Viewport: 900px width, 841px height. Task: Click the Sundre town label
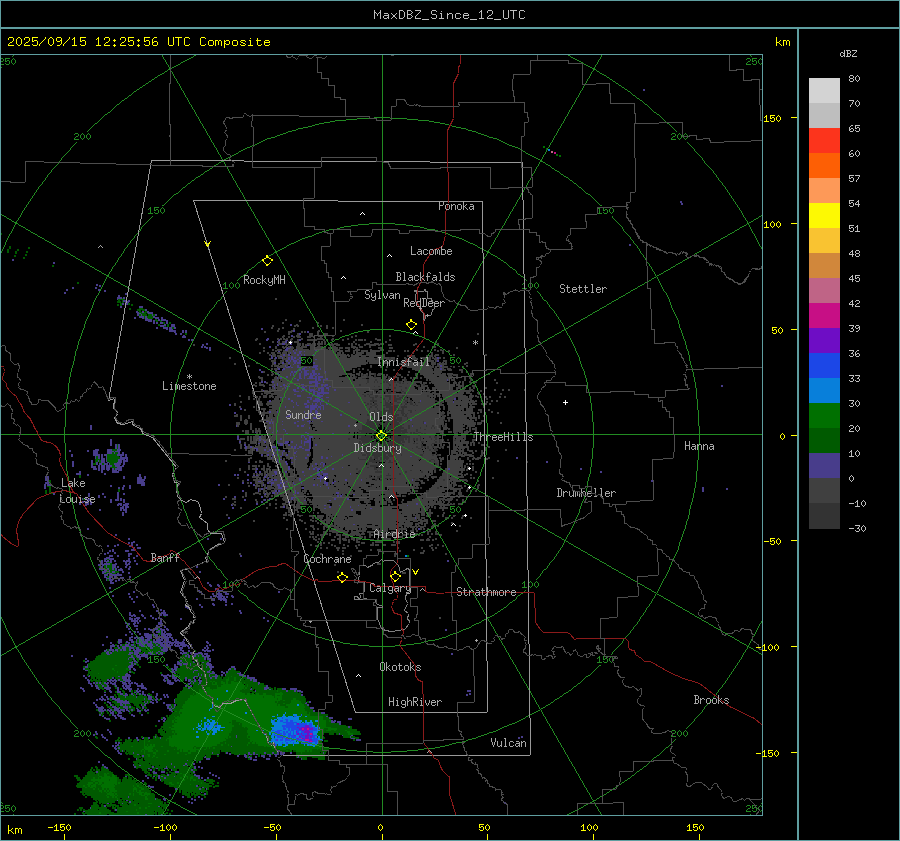(x=303, y=414)
